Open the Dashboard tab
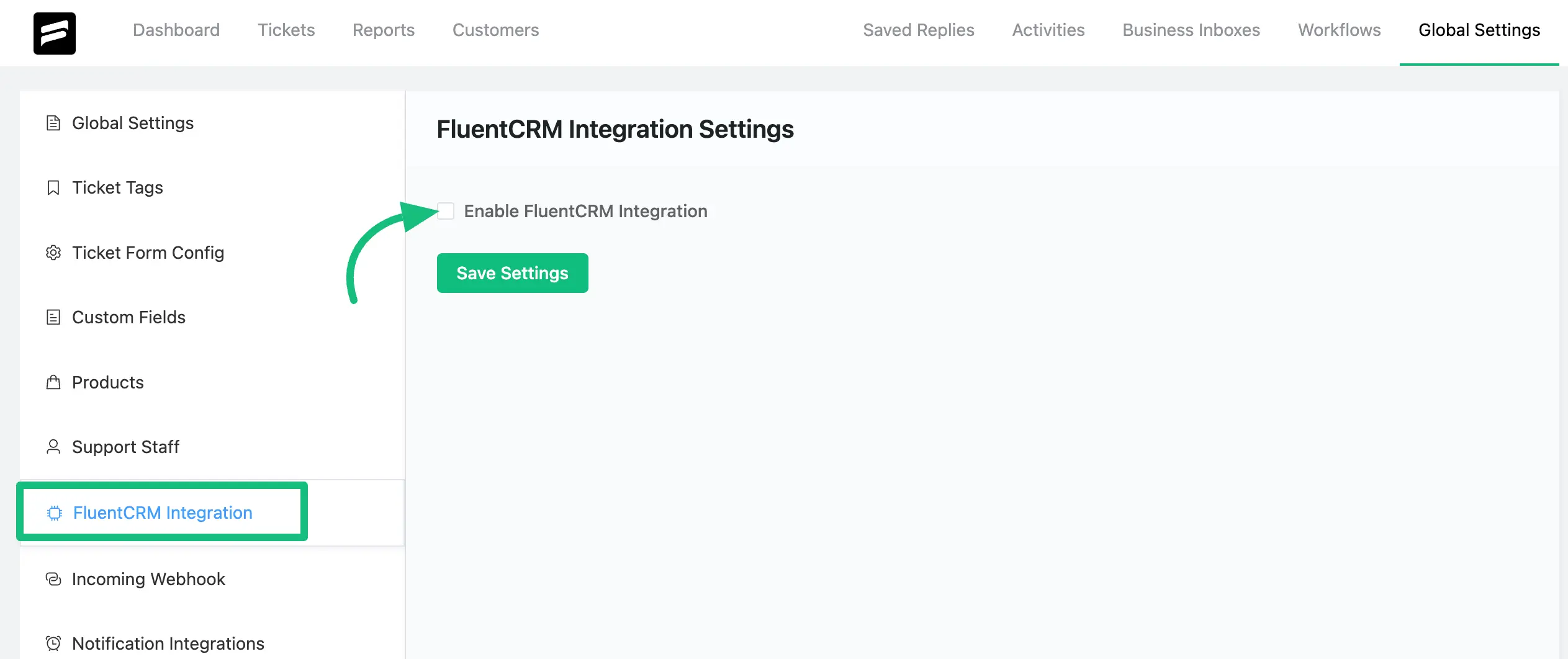Viewport: 1568px width, 659px height. pos(176,30)
